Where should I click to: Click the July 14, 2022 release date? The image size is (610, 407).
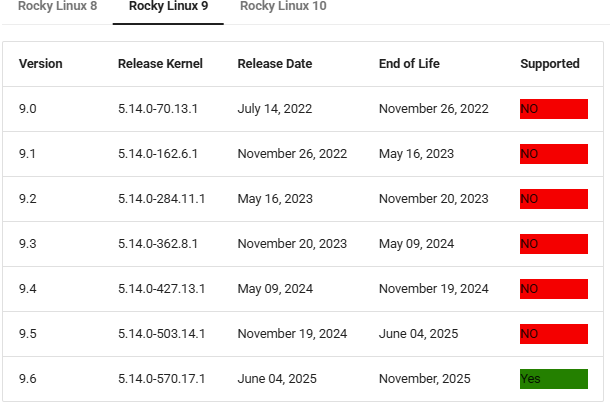point(275,109)
